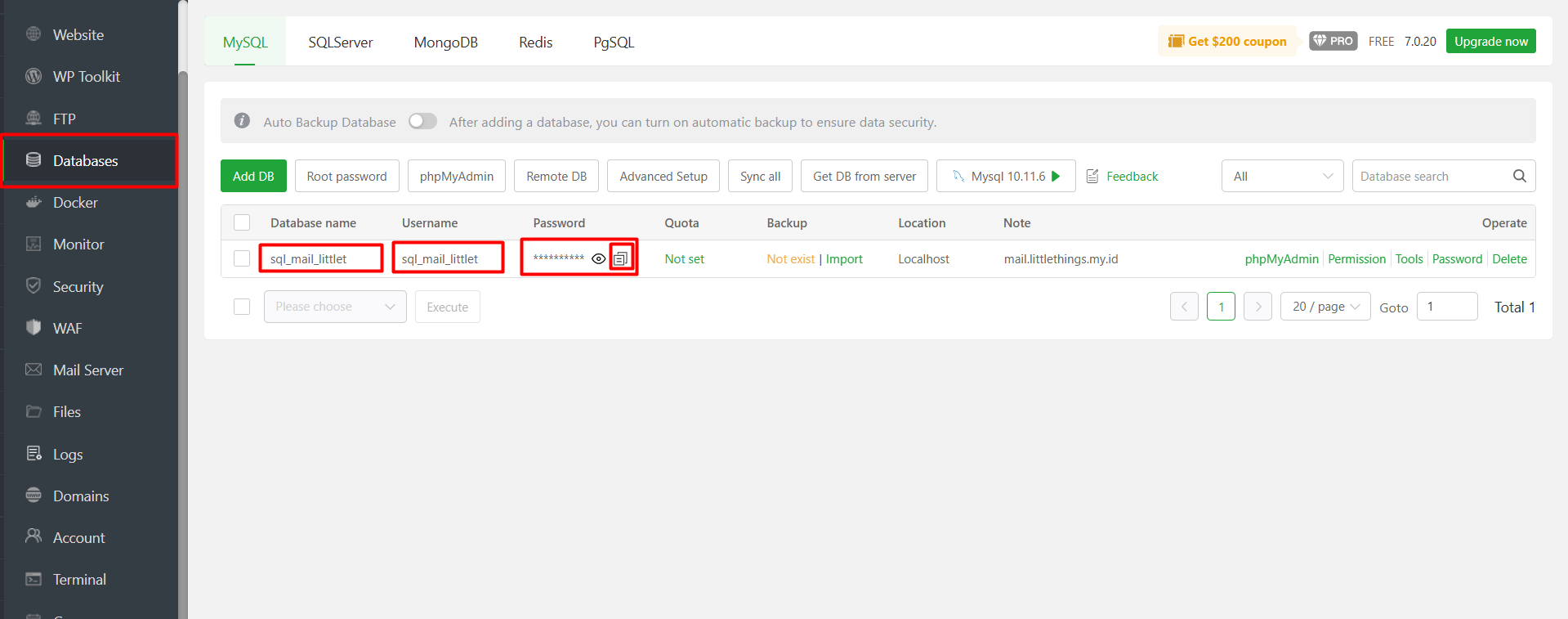Check the select-all header checkbox

242,222
